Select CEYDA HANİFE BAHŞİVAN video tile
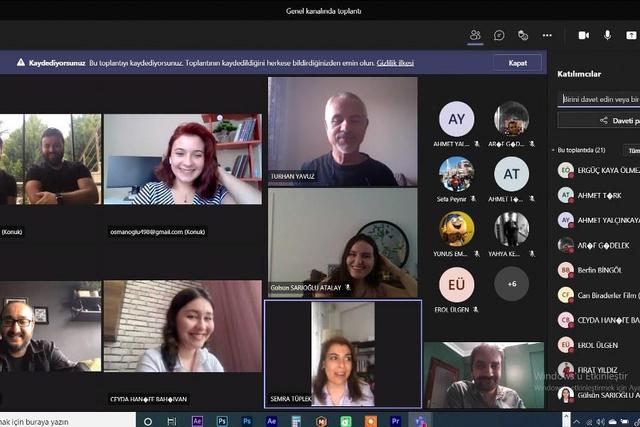The height and width of the screenshot is (427, 640). (x=182, y=326)
